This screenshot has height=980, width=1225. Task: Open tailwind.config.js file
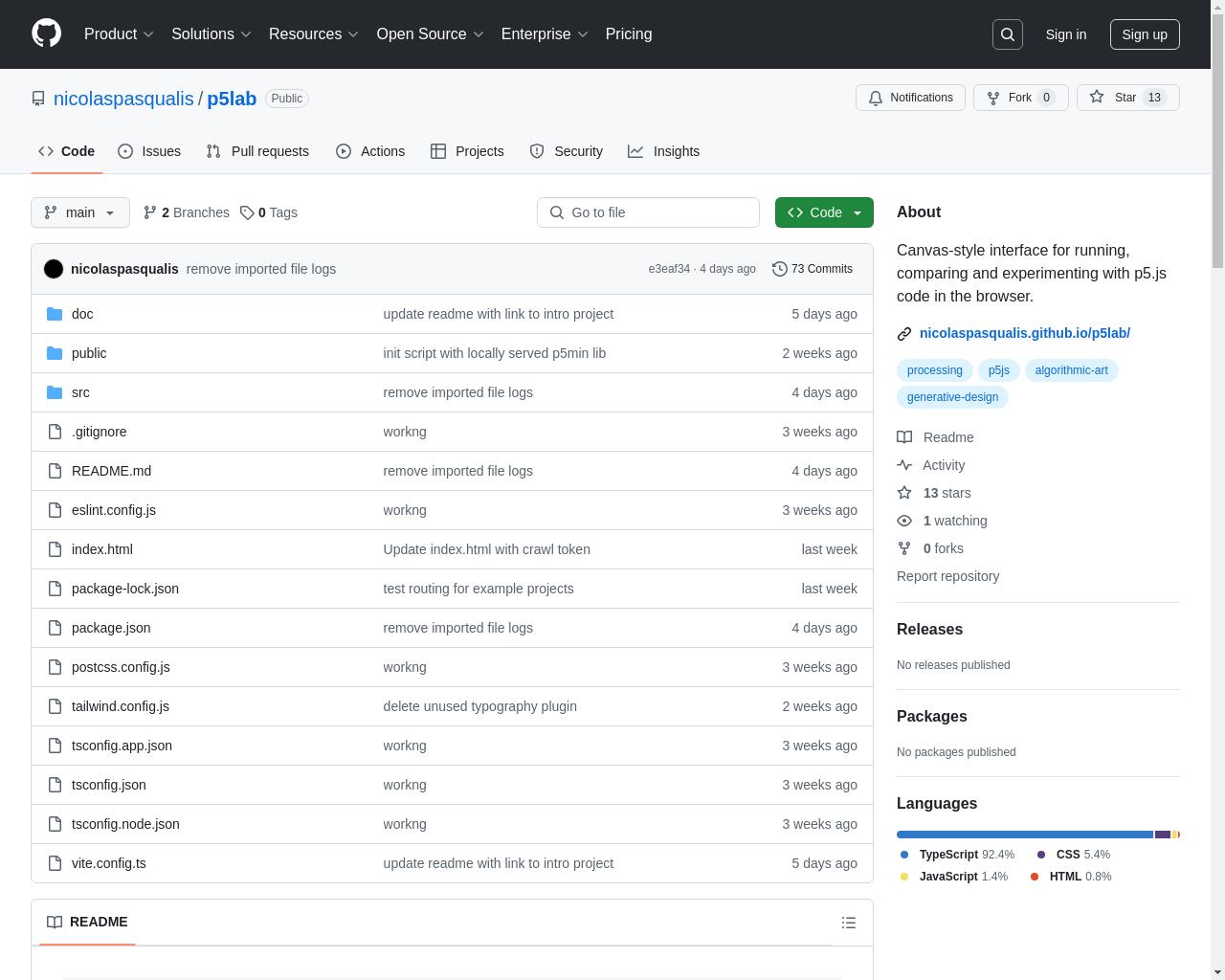pyautogui.click(x=121, y=706)
